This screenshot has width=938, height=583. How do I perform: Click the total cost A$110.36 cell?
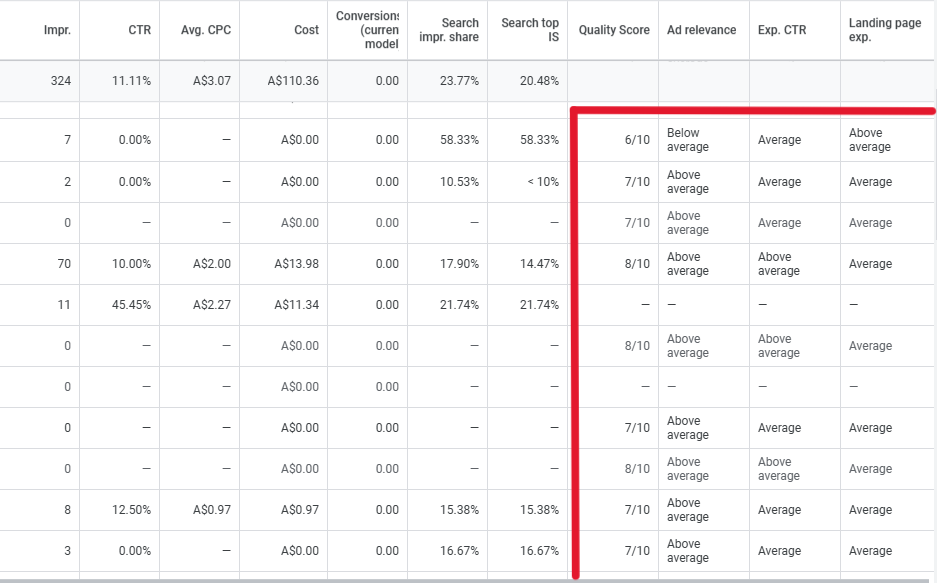[x=293, y=81]
